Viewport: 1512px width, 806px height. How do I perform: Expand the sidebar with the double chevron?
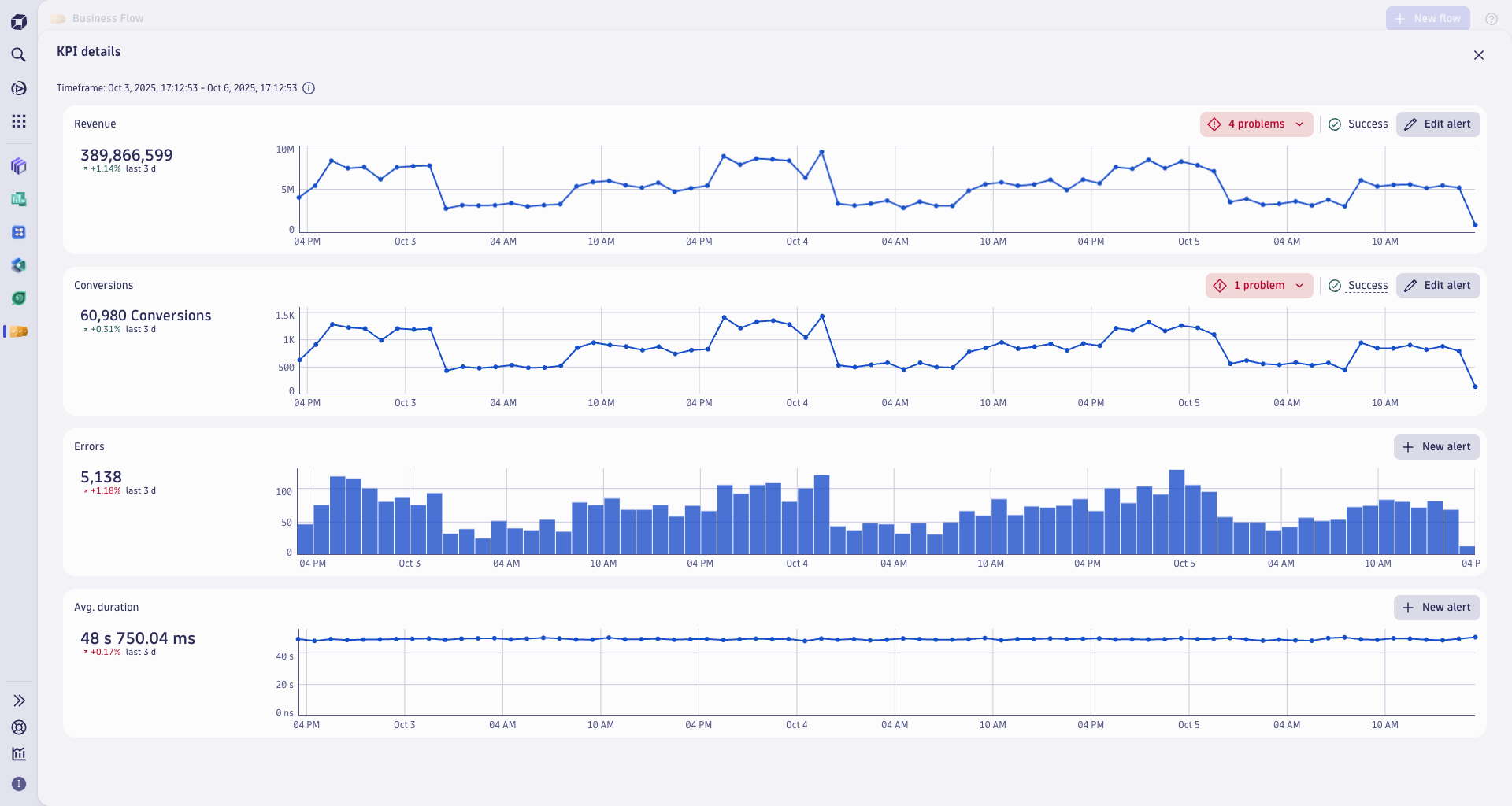point(19,701)
